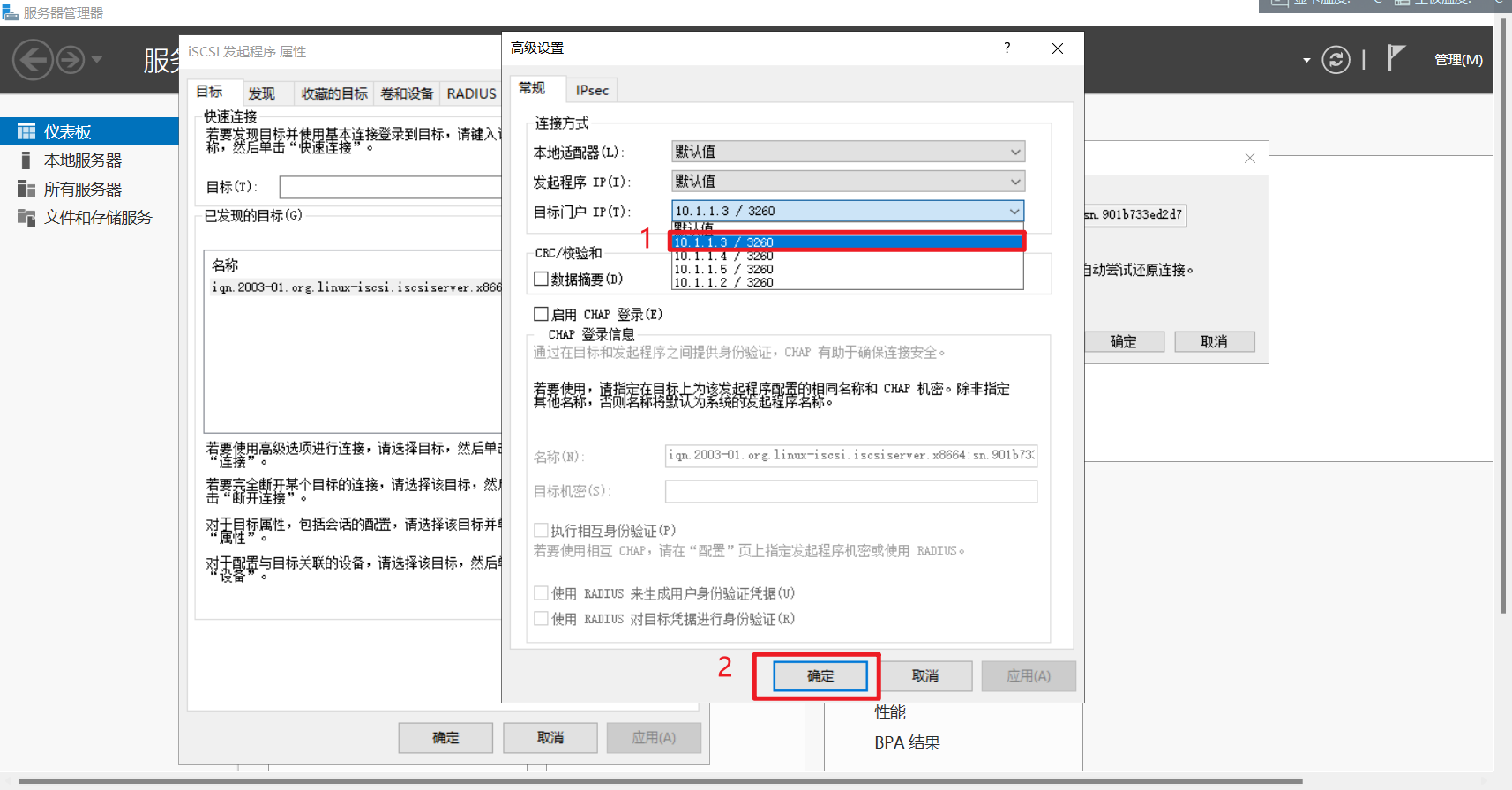The width and height of the screenshot is (1512, 790).
Task: Click the Local Server icon in sidebar
Action: click(26, 160)
